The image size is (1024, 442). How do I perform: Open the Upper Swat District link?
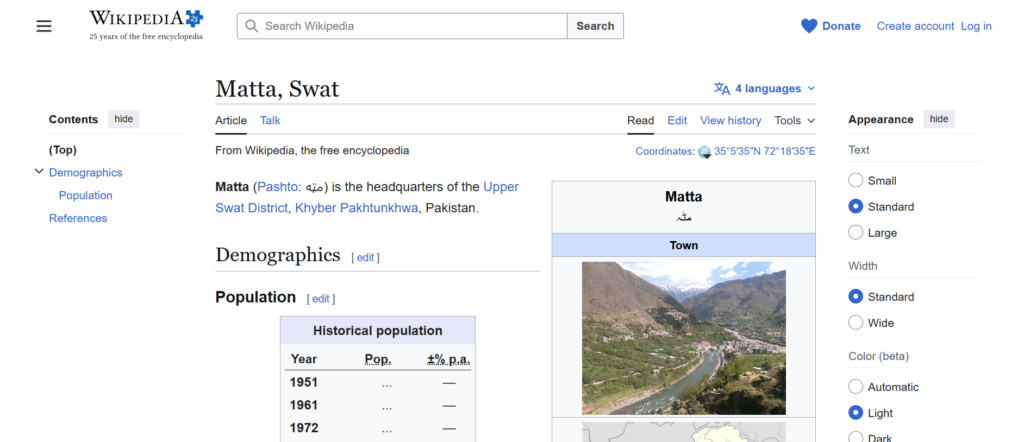click(367, 197)
